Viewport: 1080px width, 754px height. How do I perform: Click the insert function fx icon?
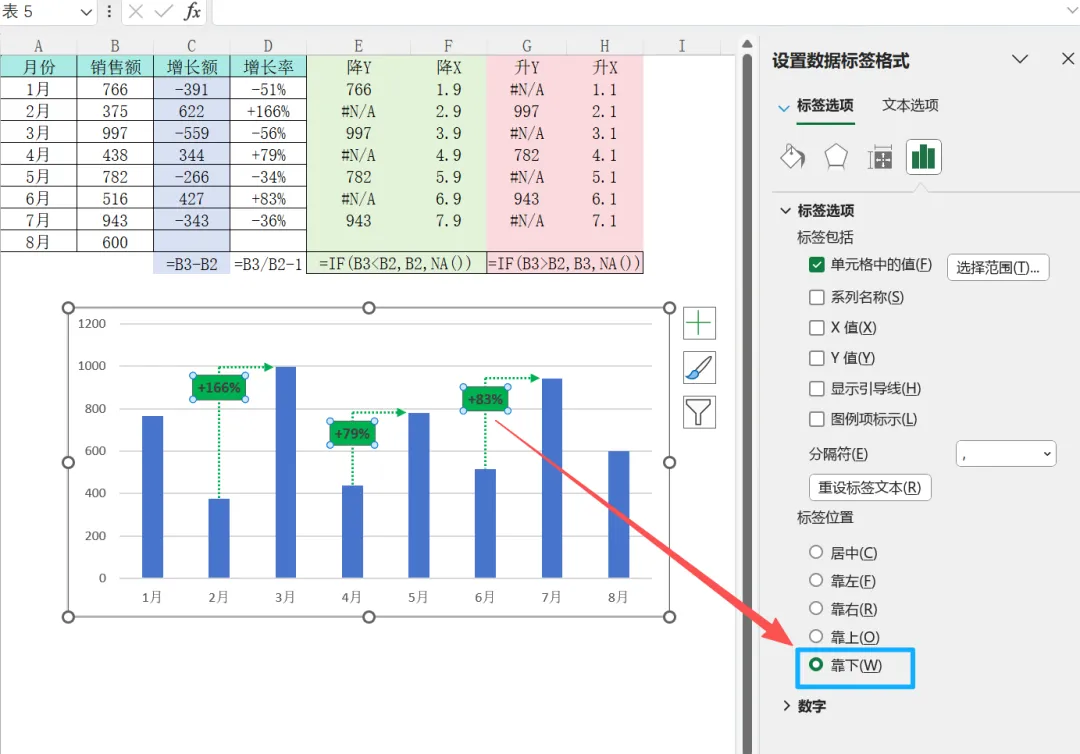[x=192, y=12]
